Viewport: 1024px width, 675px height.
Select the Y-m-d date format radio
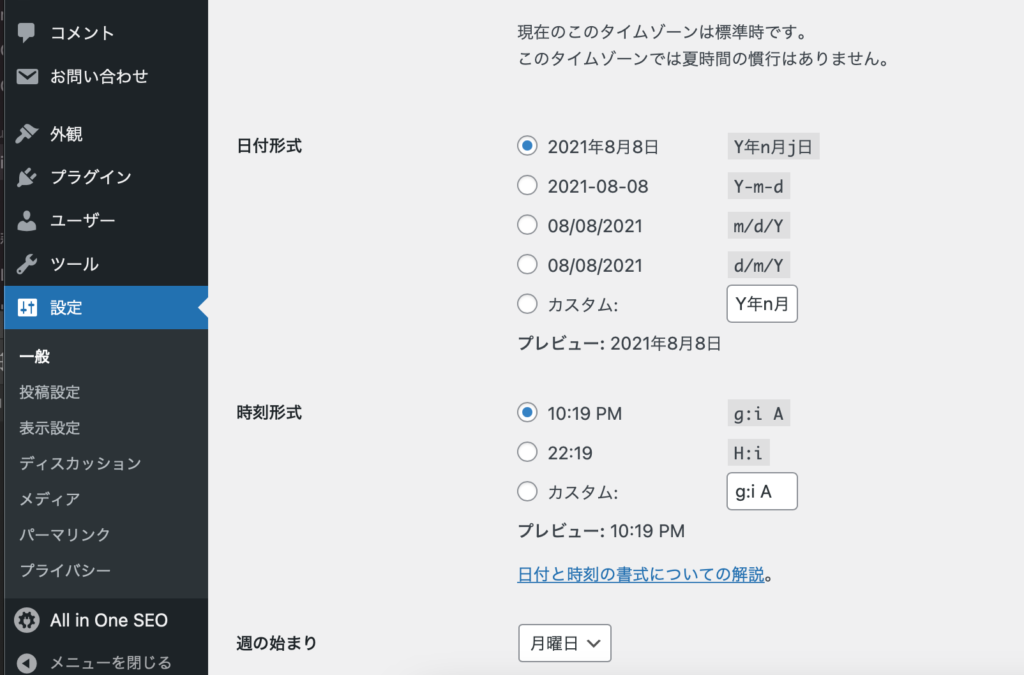527,186
